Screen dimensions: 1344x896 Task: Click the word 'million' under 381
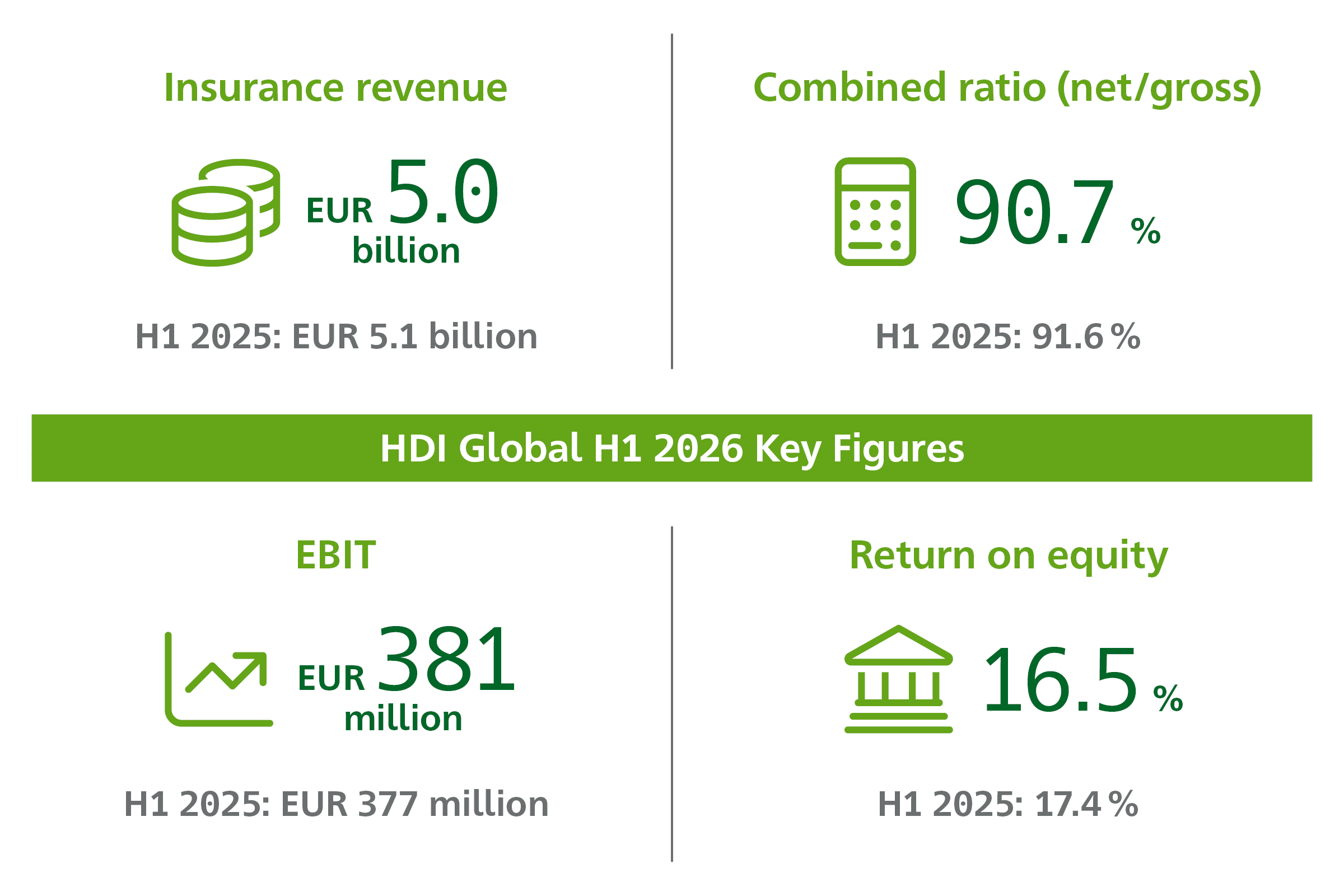tap(403, 718)
